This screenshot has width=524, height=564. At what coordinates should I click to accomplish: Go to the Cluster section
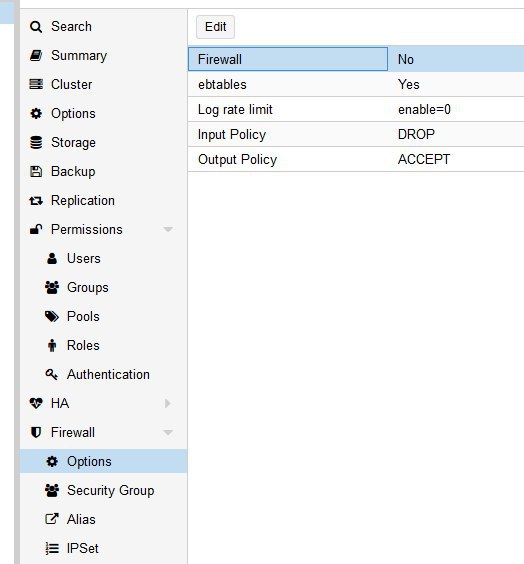(x=104, y=85)
